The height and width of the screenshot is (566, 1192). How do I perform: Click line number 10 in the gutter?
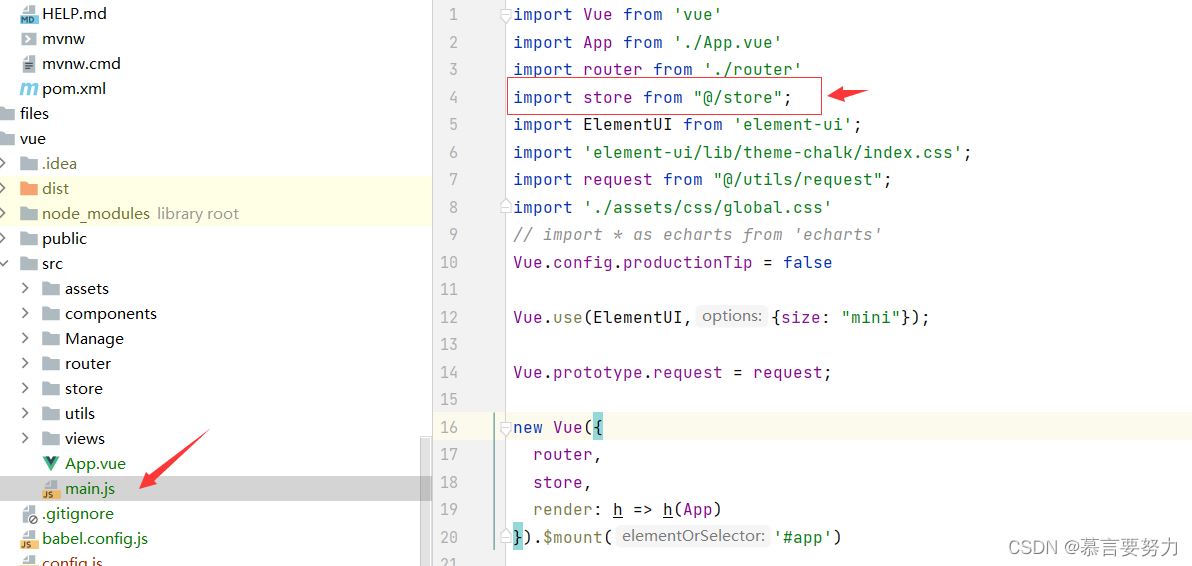click(449, 262)
